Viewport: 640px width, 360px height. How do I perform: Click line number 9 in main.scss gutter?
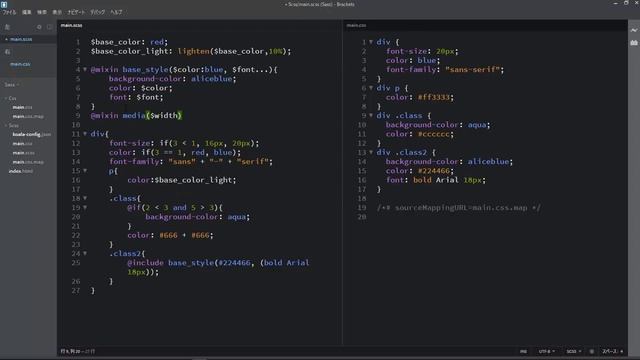pyautogui.click(x=78, y=116)
